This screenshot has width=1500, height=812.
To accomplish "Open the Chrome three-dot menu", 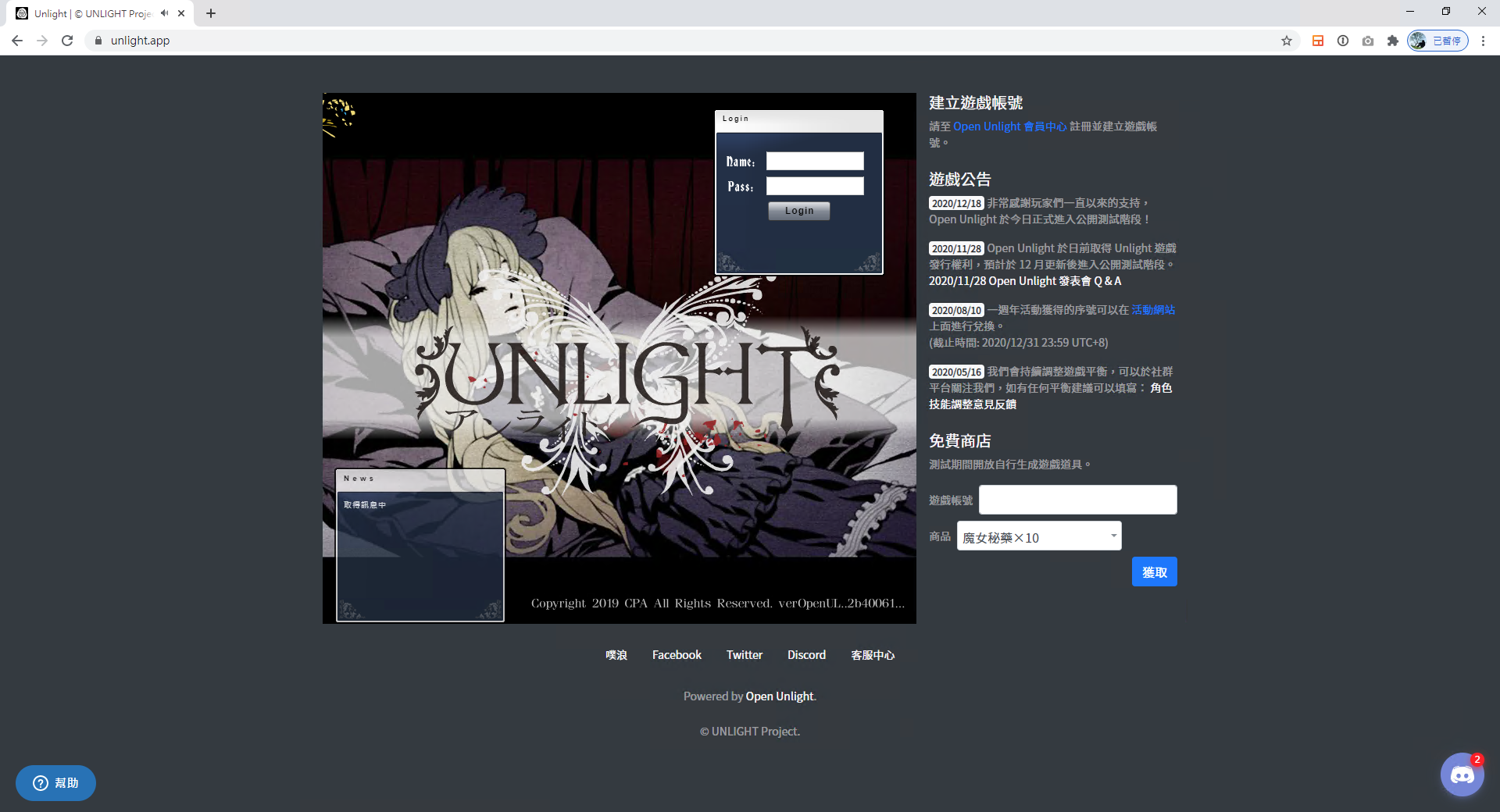I will click(x=1483, y=41).
